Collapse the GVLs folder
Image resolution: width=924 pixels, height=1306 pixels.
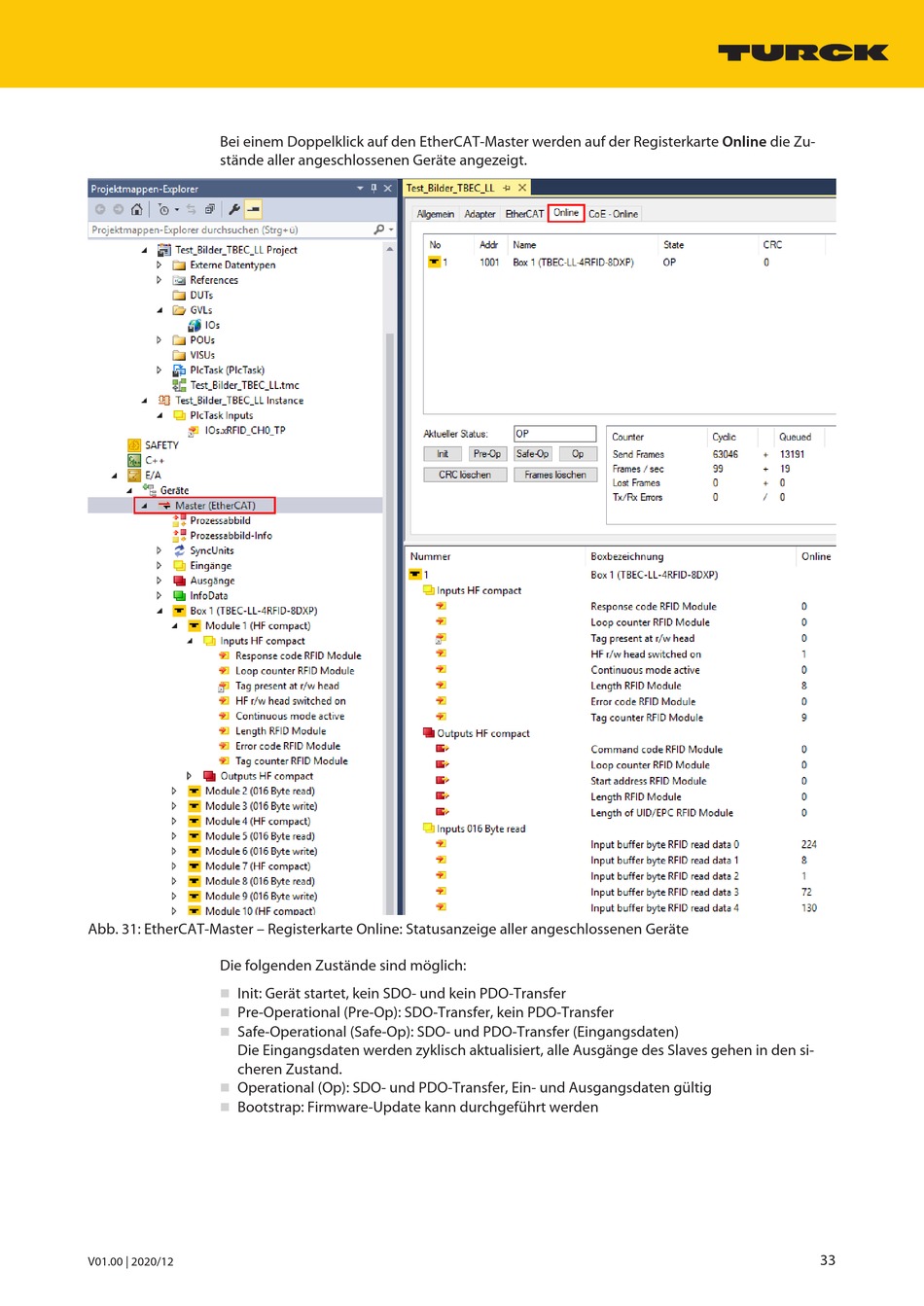(160, 310)
